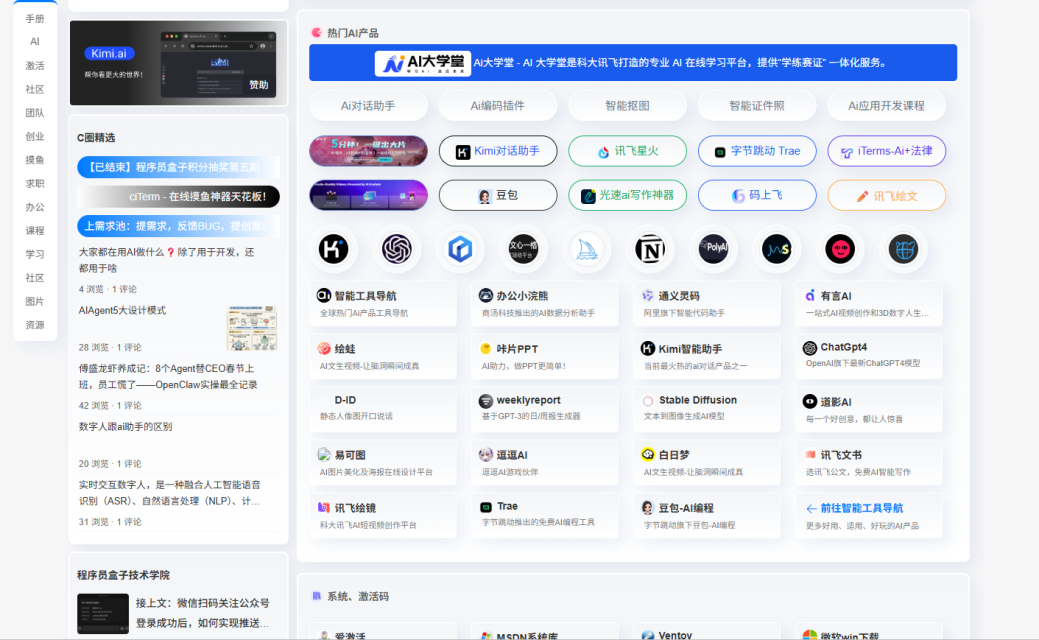This screenshot has width=1039, height=640.
Task: Click the 码上飞 button
Action: pos(757,195)
